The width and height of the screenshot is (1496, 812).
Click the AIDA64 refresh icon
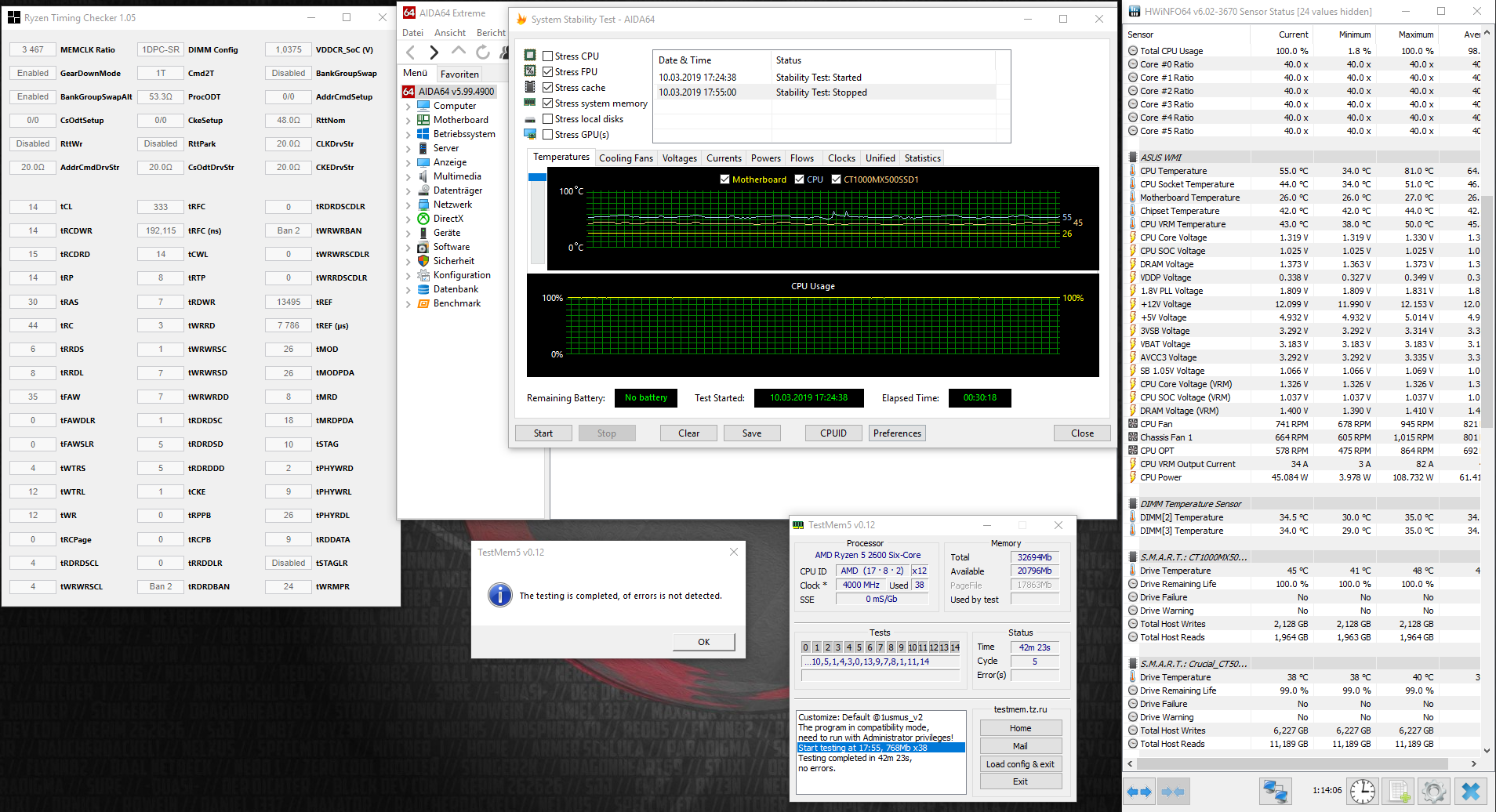483,52
